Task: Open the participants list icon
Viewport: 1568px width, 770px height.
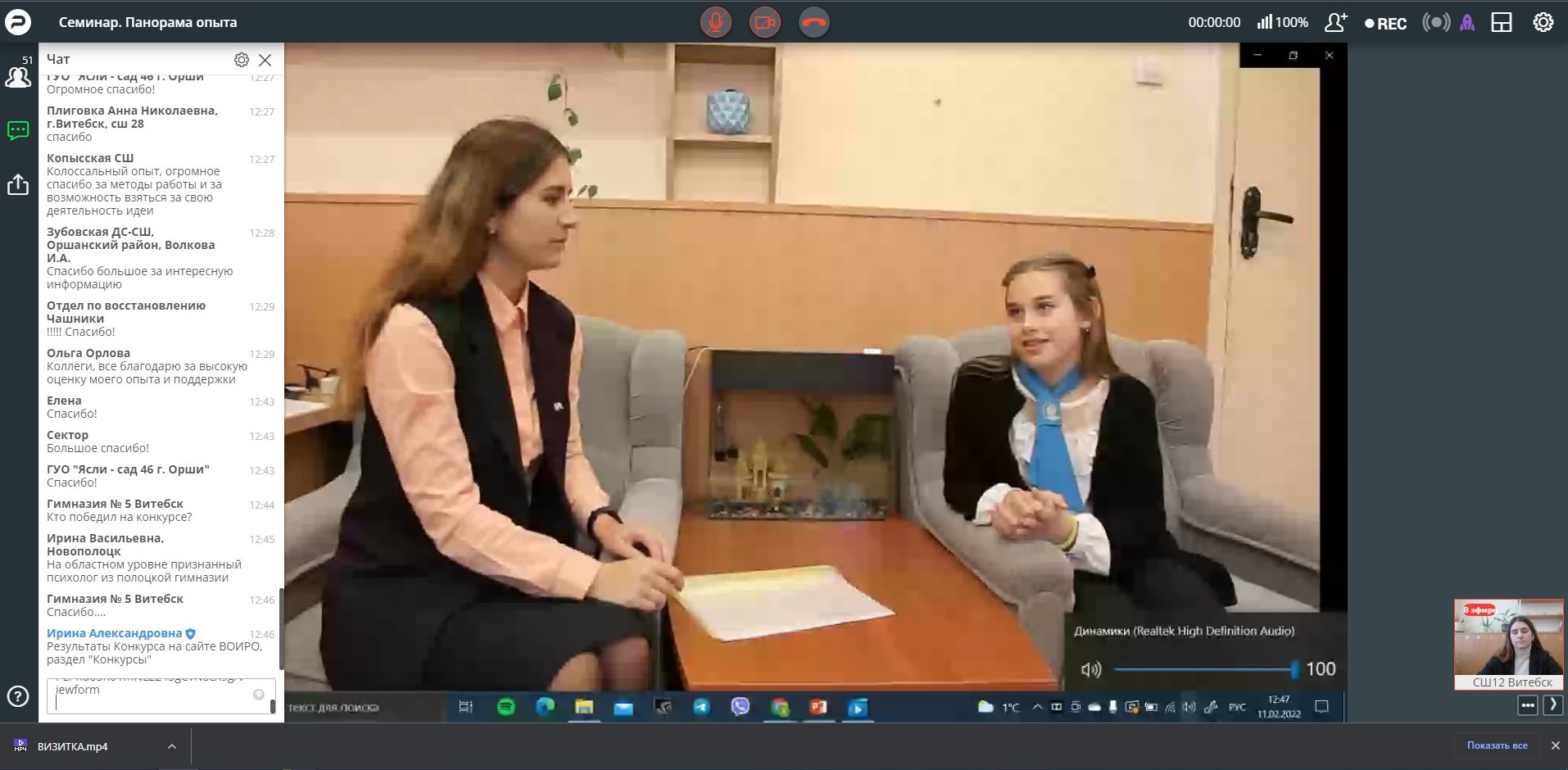Action: pos(18,75)
